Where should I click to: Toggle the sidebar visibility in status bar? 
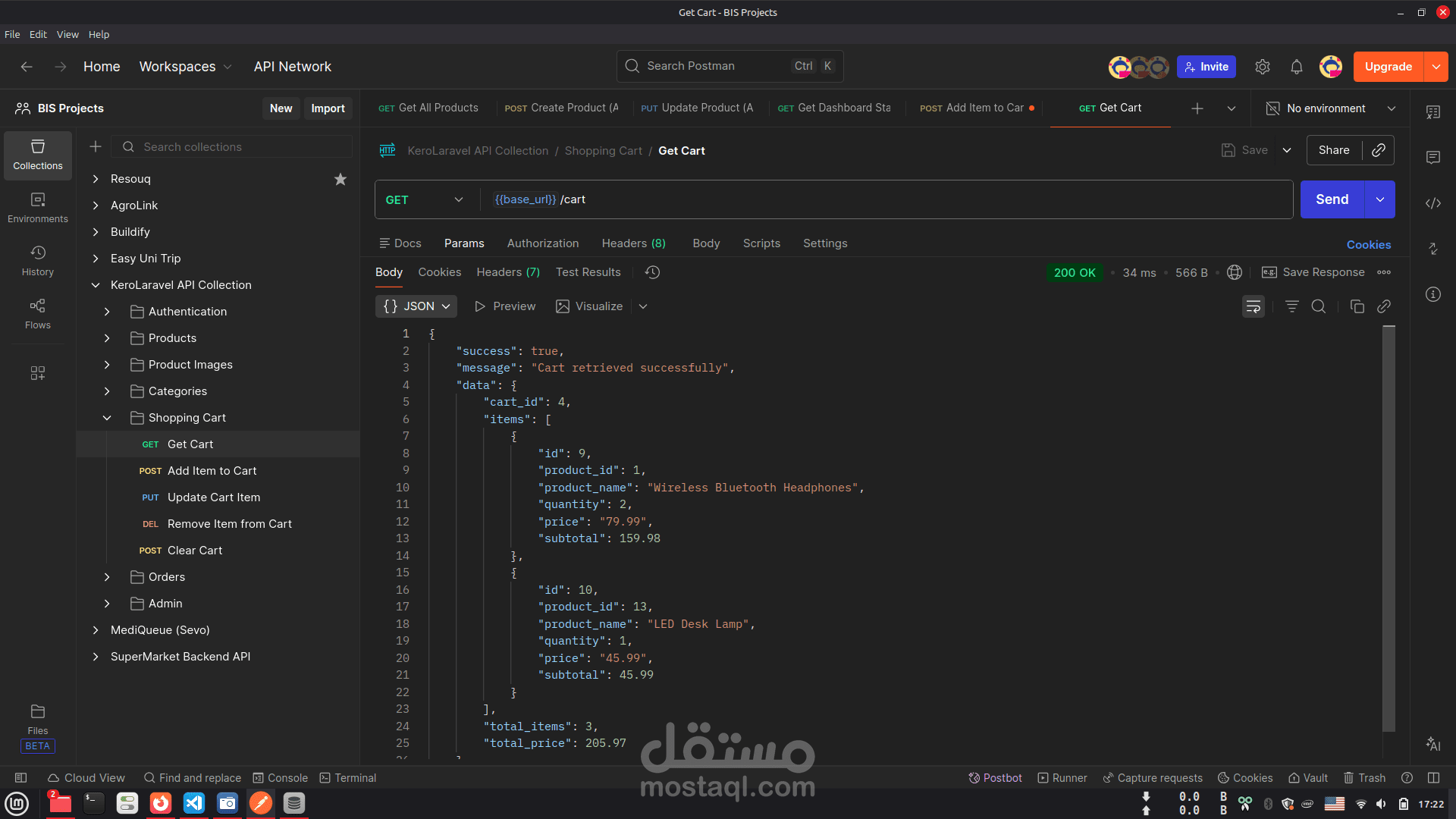click(x=21, y=778)
